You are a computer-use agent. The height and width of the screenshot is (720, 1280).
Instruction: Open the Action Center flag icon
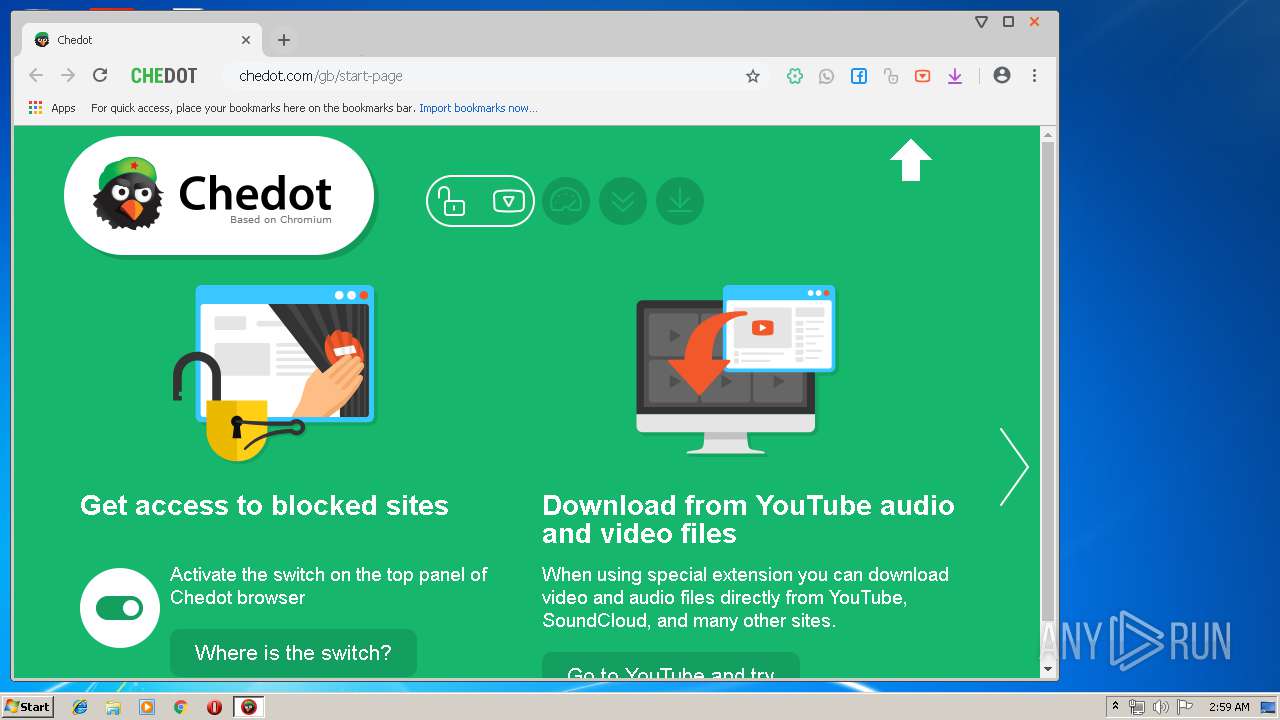coord(1185,707)
